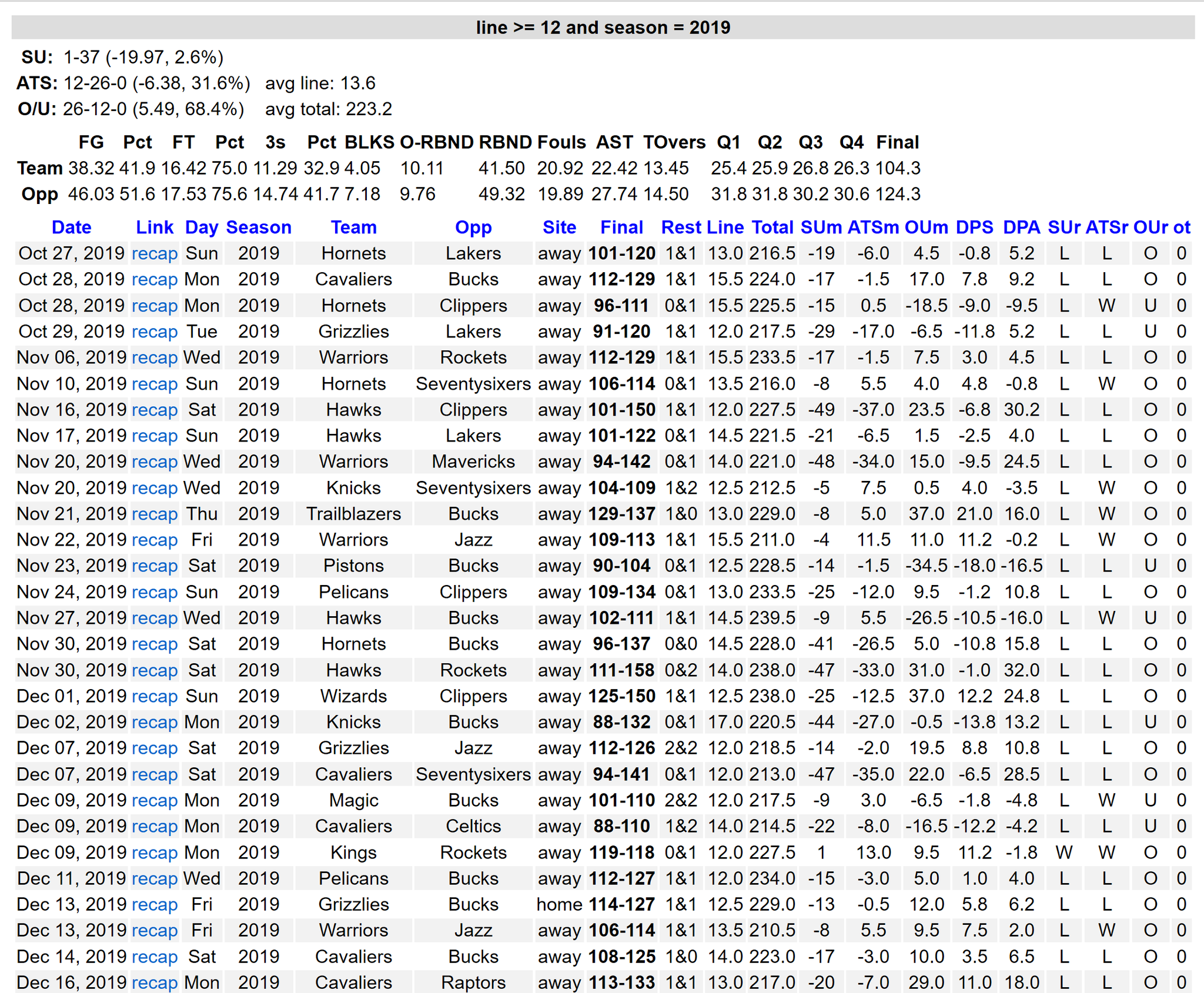Sort by Team column header

pyautogui.click(x=353, y=228)
